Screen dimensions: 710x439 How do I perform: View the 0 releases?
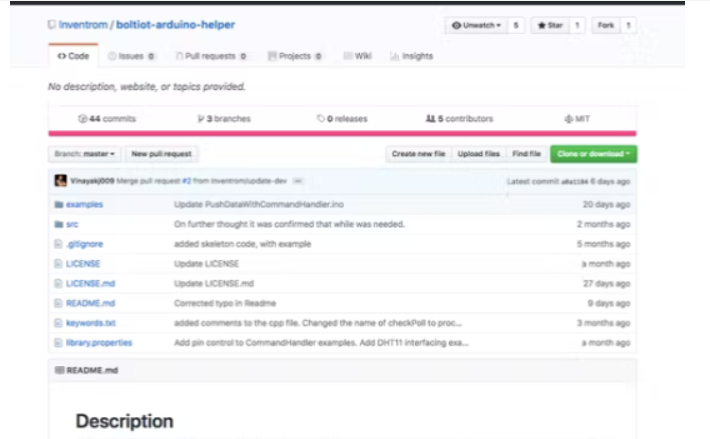click(342, 119)
